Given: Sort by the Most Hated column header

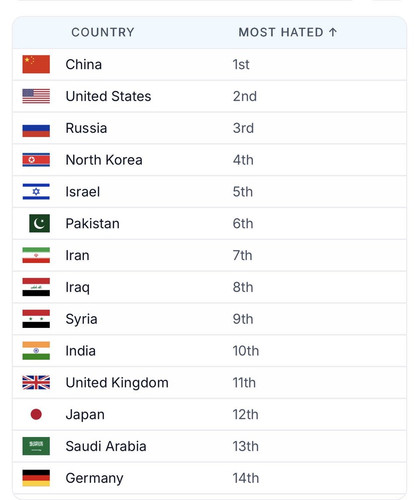Looking at the screenshot, I should pyautogui.click(x=281, y=32).
